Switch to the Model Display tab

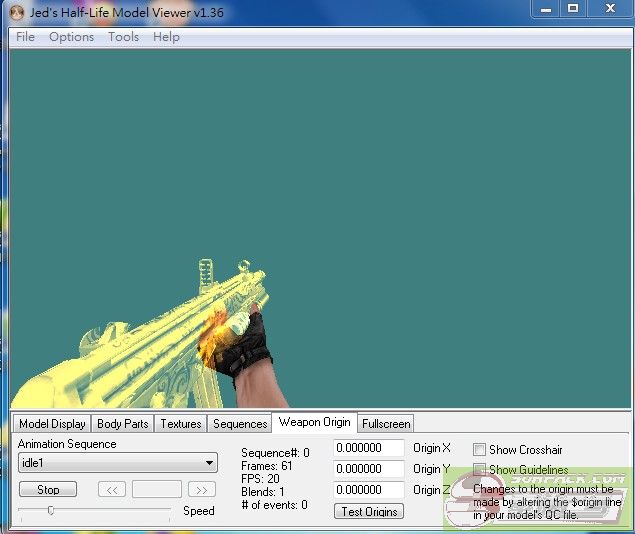point(52,424)
